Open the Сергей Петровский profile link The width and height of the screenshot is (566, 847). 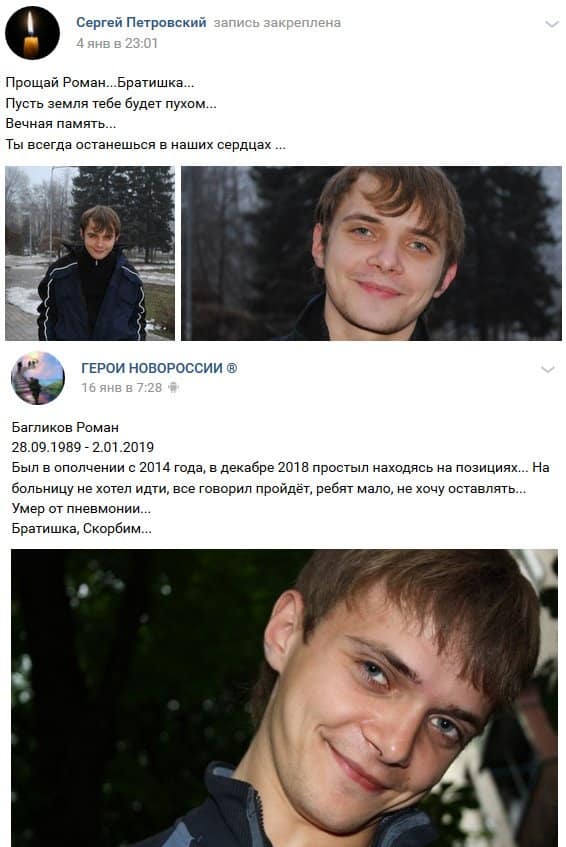pos(141,23)
